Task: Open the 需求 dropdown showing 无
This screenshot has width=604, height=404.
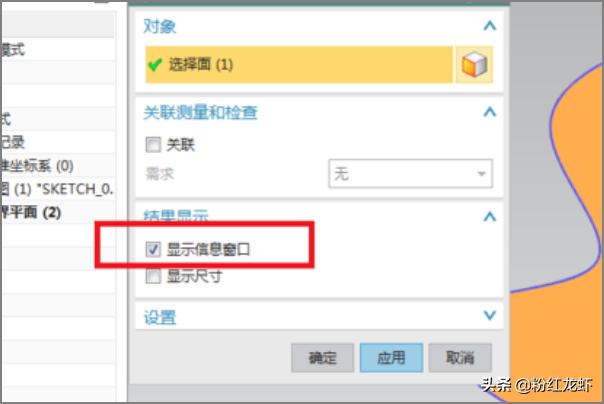Action: (x=411, y=174)
